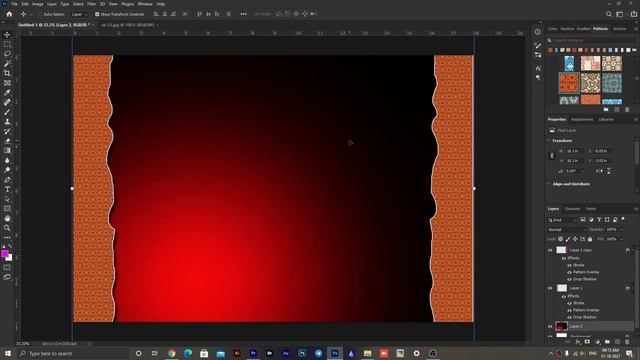Create new adjustment layer icon in Layers panel
This screenshot has height=360, width=640.
tap(597, 342)
